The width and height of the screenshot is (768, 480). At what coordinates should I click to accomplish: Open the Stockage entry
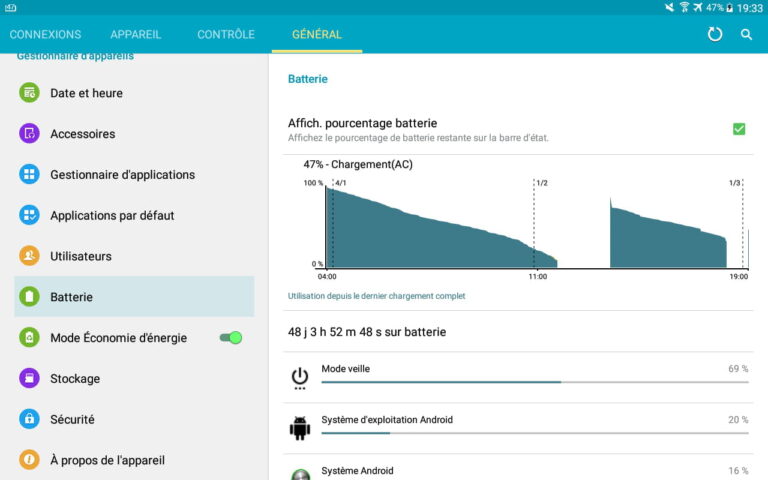pyautogui.click(x=134, y=378)
